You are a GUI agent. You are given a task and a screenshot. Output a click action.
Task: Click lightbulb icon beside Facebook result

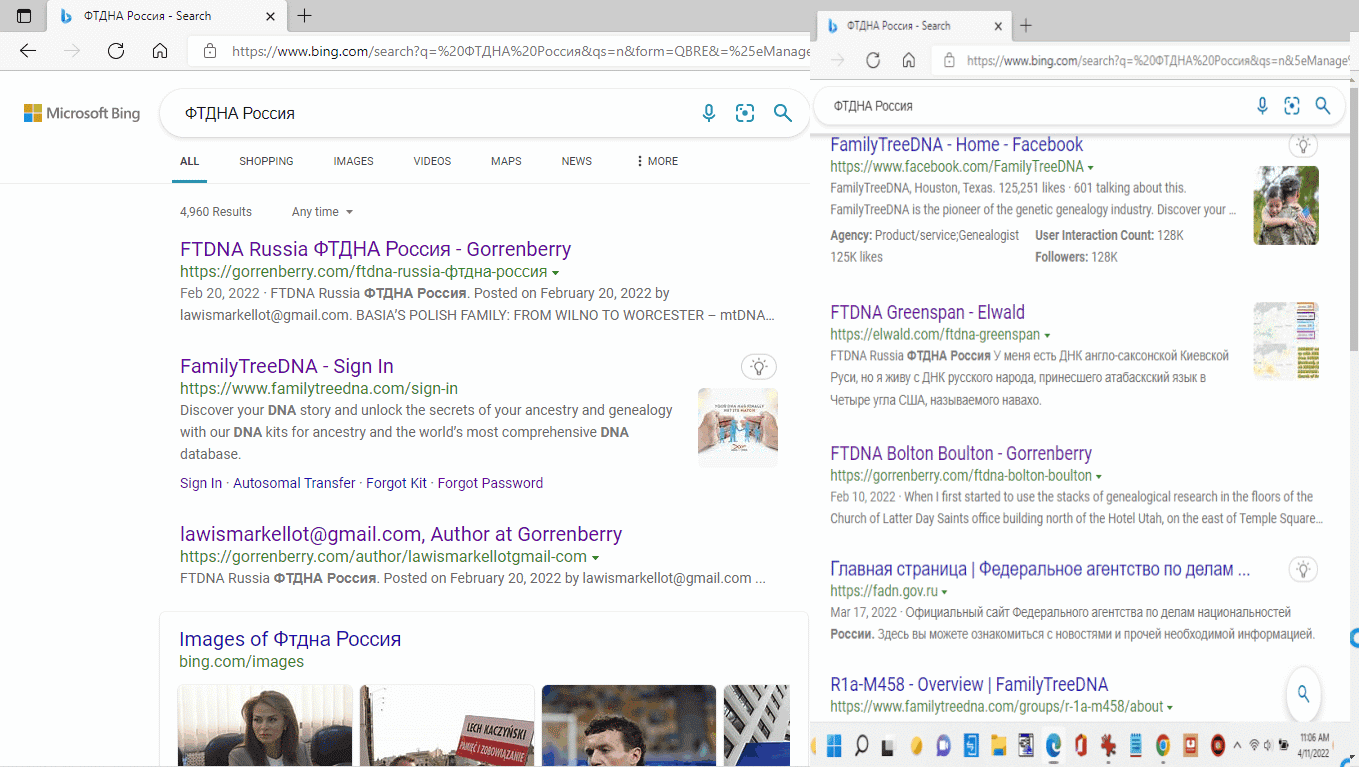[x=1303, y=144]
